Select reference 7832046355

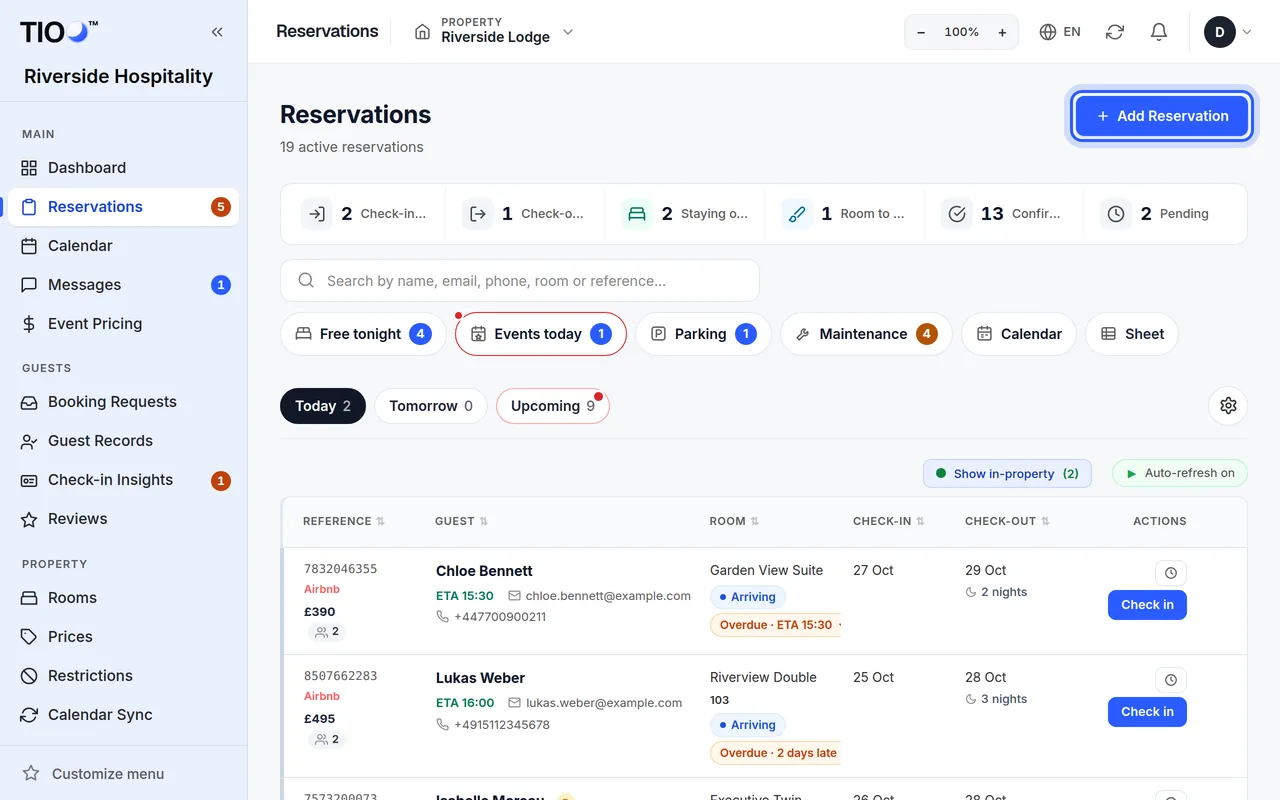[341, 569]
